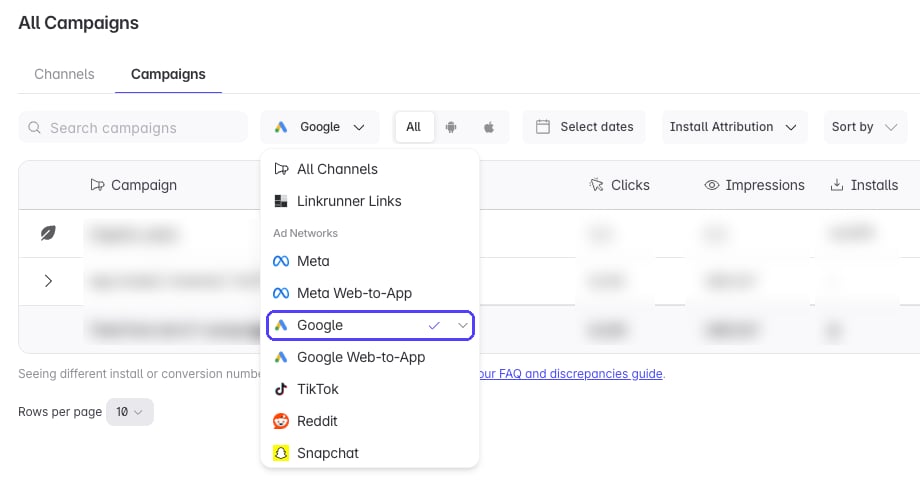
Task: Click the Meta Web-to-App logo icon
Action: pyautogui.click(x=281, y=293)
